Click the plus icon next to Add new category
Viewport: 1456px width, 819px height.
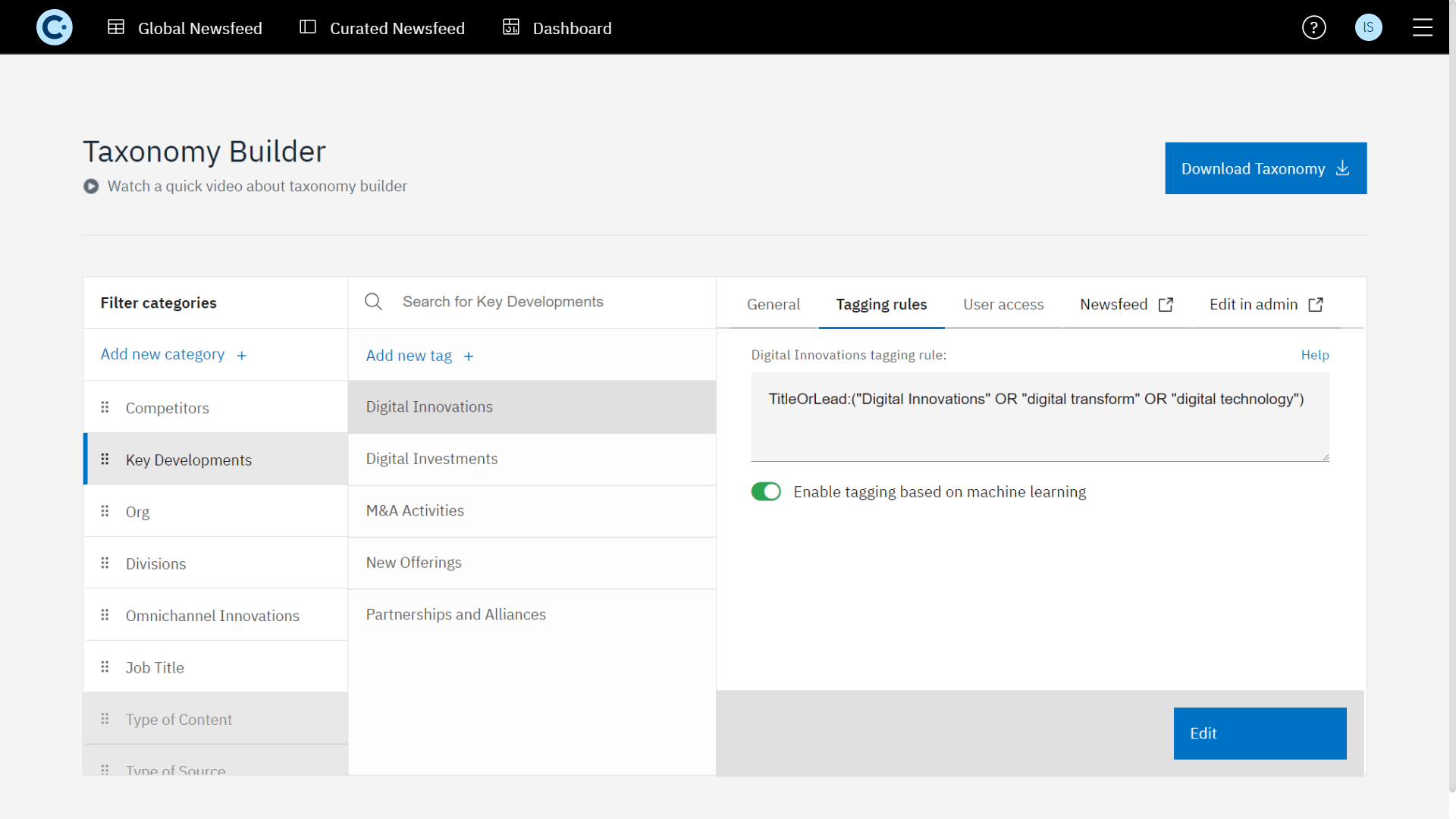(241, 356)
